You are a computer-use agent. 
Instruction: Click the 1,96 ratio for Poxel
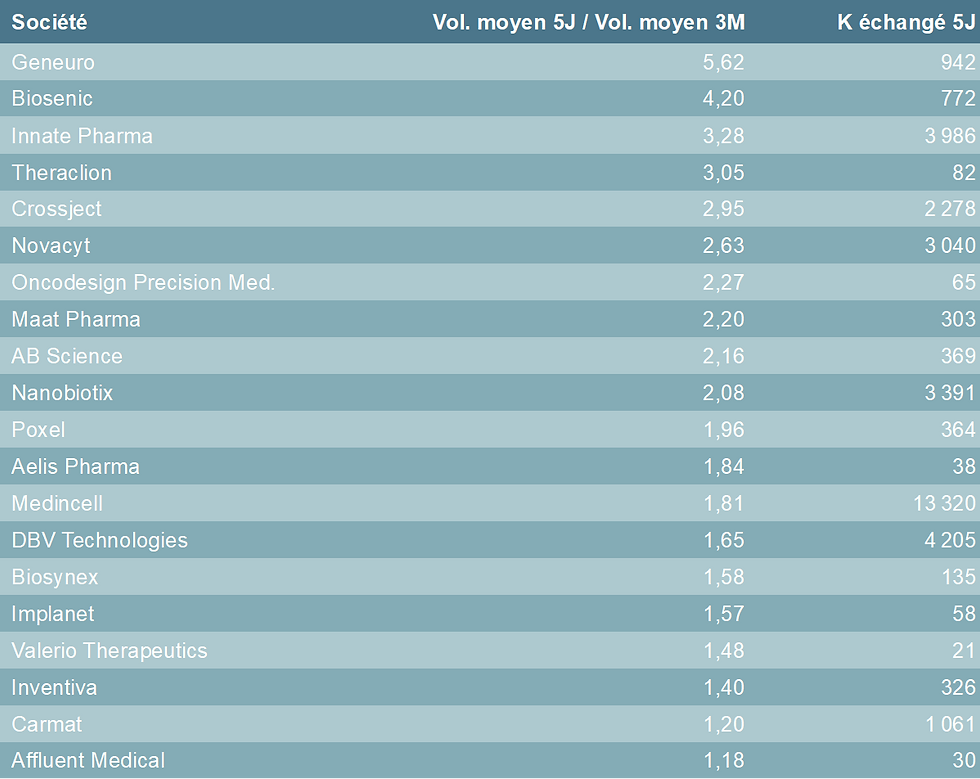[724, 430]
